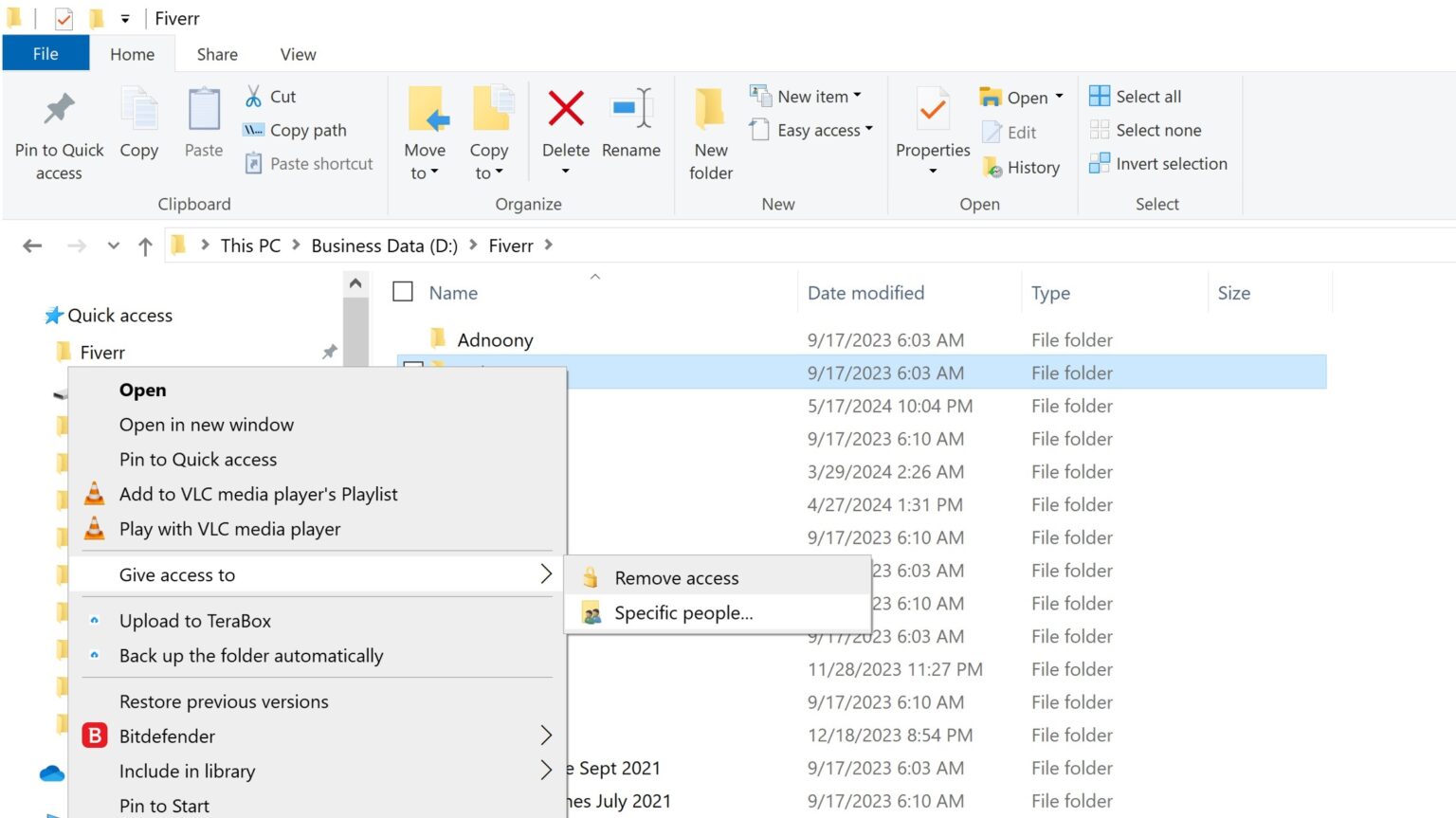Copy the selected folder
Image resolution: width=1456 pixels, height=818 pixels.
(138, 125)
